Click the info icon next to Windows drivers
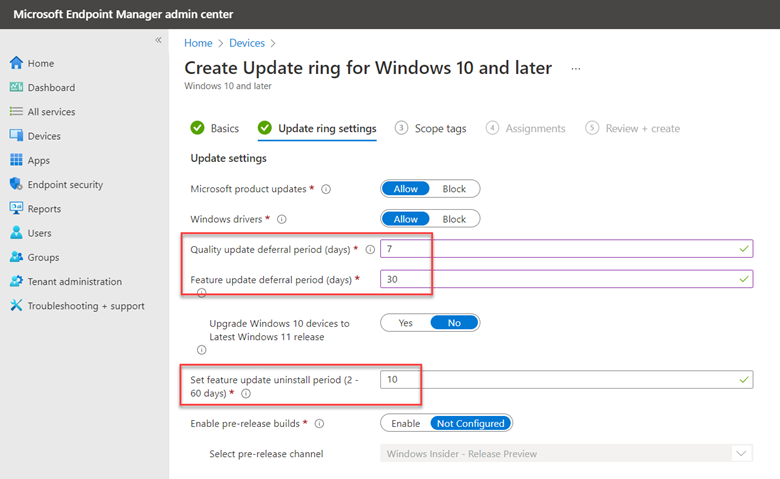 (282, 219)
